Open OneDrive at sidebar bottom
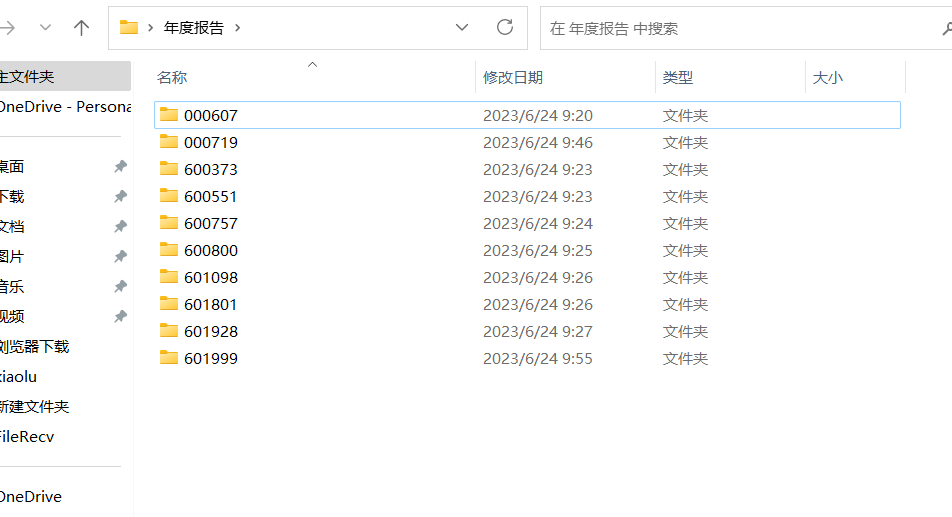Image resolution: width=952 pixels, height=517 pixels. [x=31, y=496]
